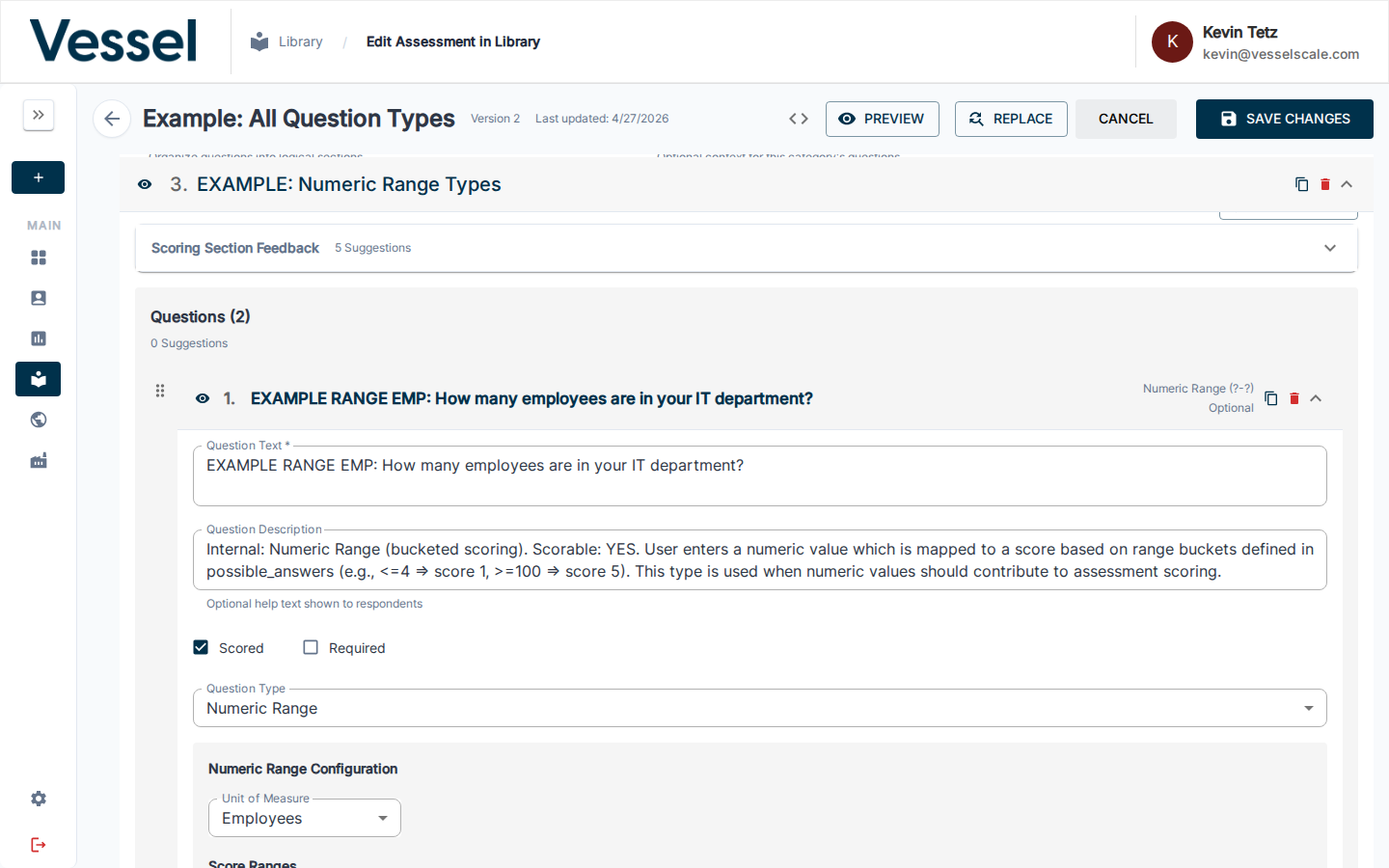Select the active library icon in sidebar
1389x868 pixels.
39,379
